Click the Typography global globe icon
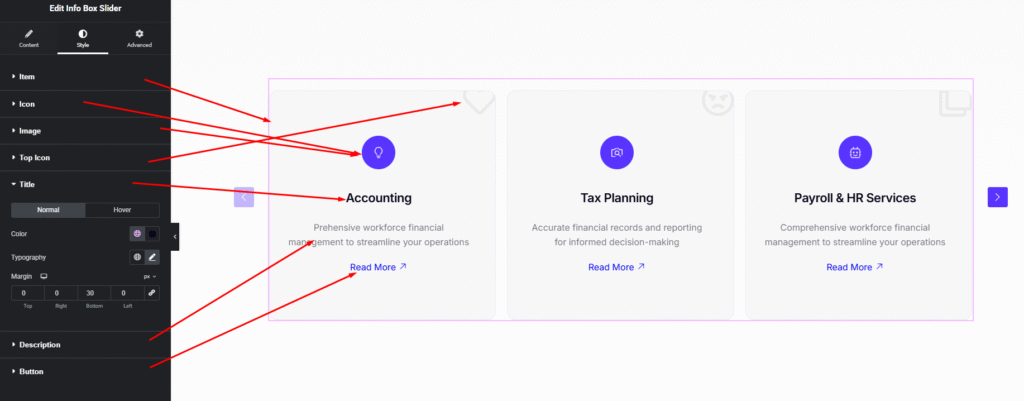Image resolution: width=1024 pixels, height=401 pixels. pyautogui.click(x=137, y=257)
